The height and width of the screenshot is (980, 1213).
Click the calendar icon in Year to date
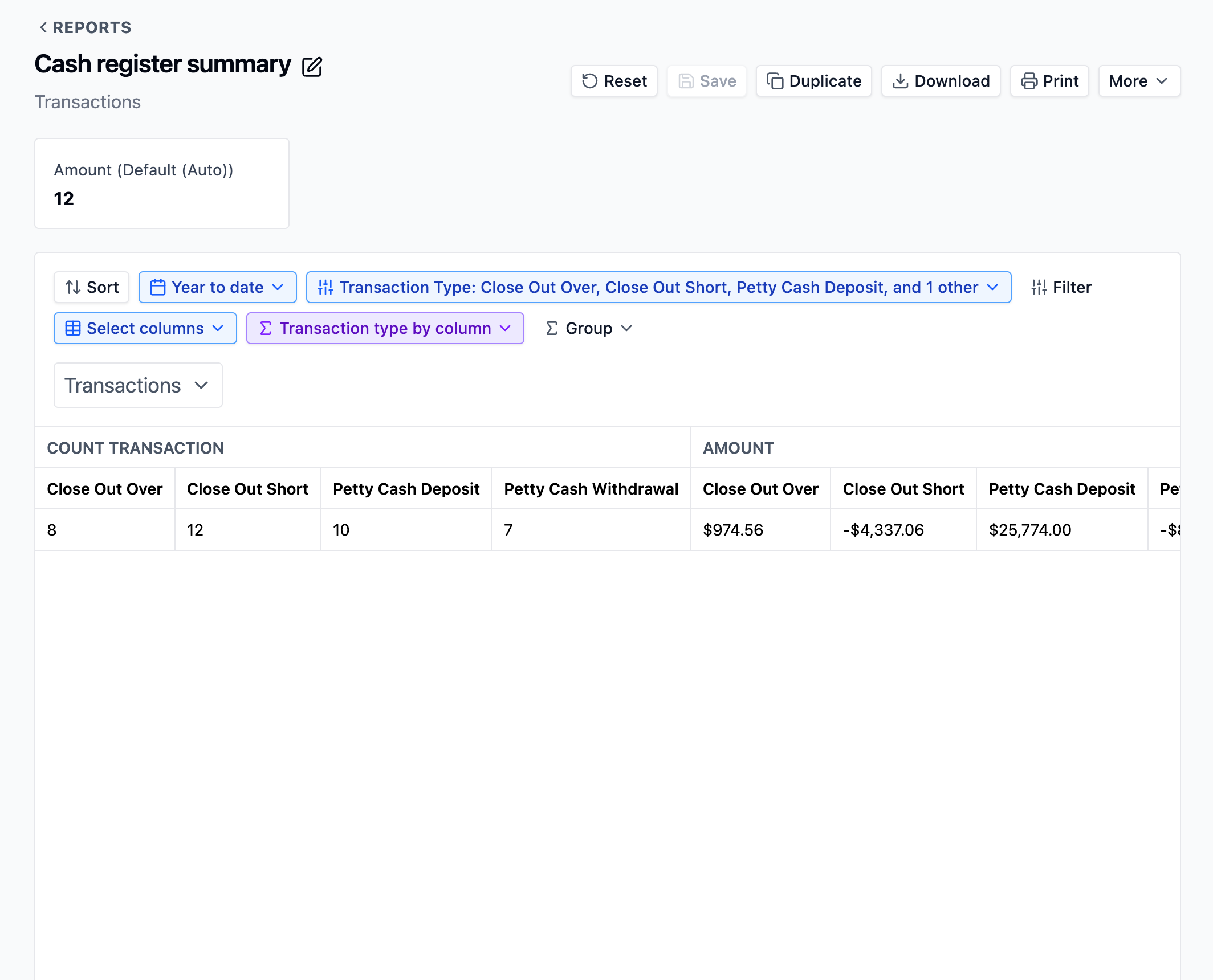pyautogui.click(x=157, y=287)
